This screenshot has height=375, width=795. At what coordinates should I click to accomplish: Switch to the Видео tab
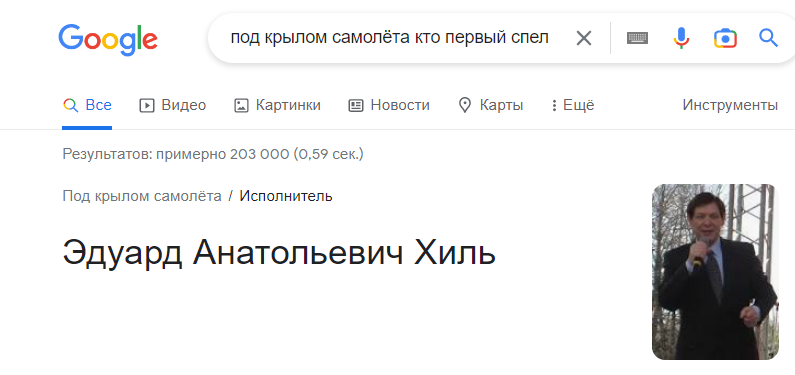(x=173, y=105)
